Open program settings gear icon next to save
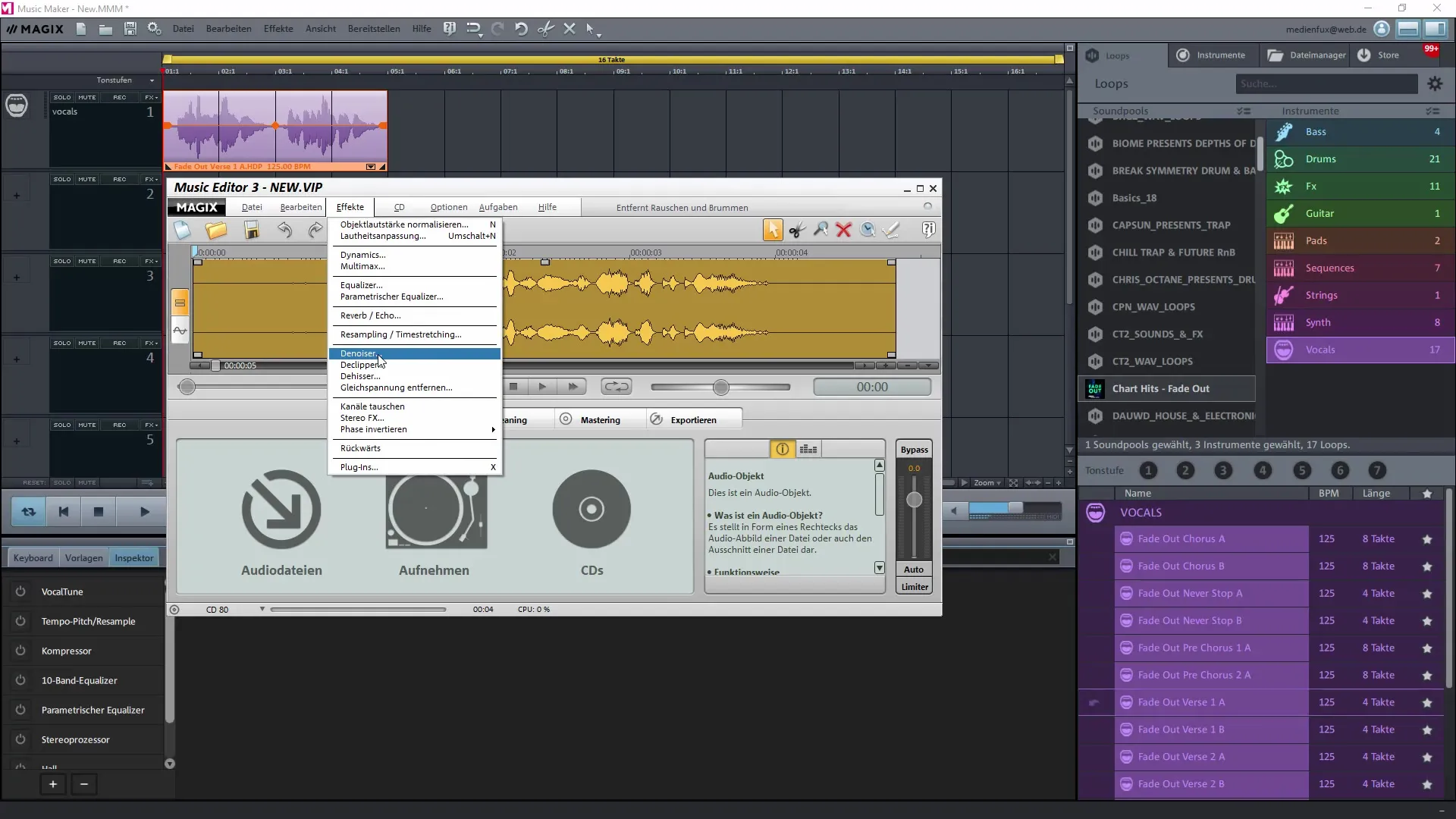Image resolution: width=1456 pixels, height=819 pixels. (x=155, y=29)
